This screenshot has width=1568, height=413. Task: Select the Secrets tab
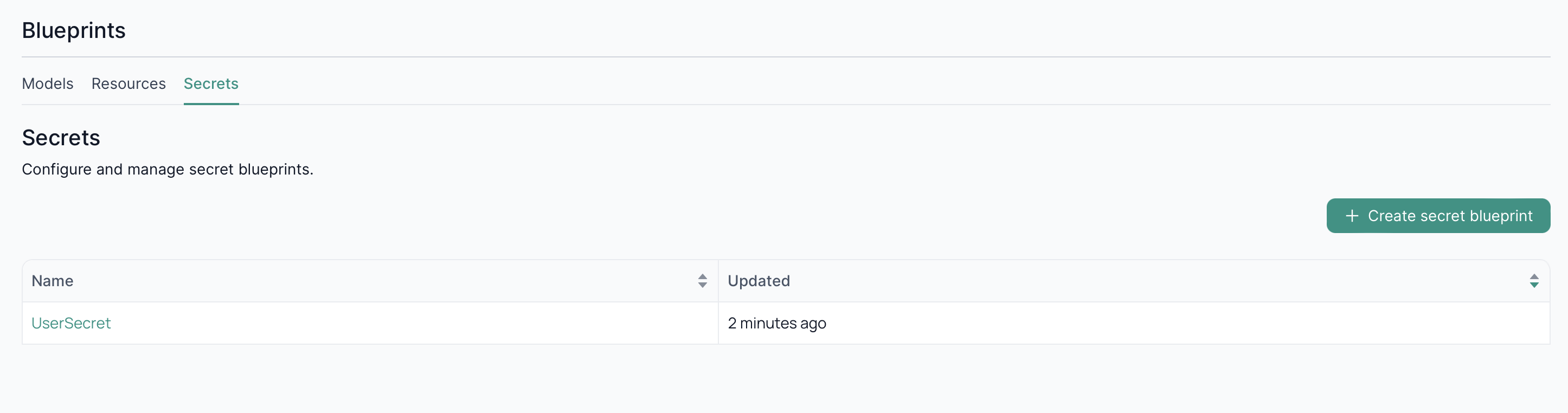[210, 83]
